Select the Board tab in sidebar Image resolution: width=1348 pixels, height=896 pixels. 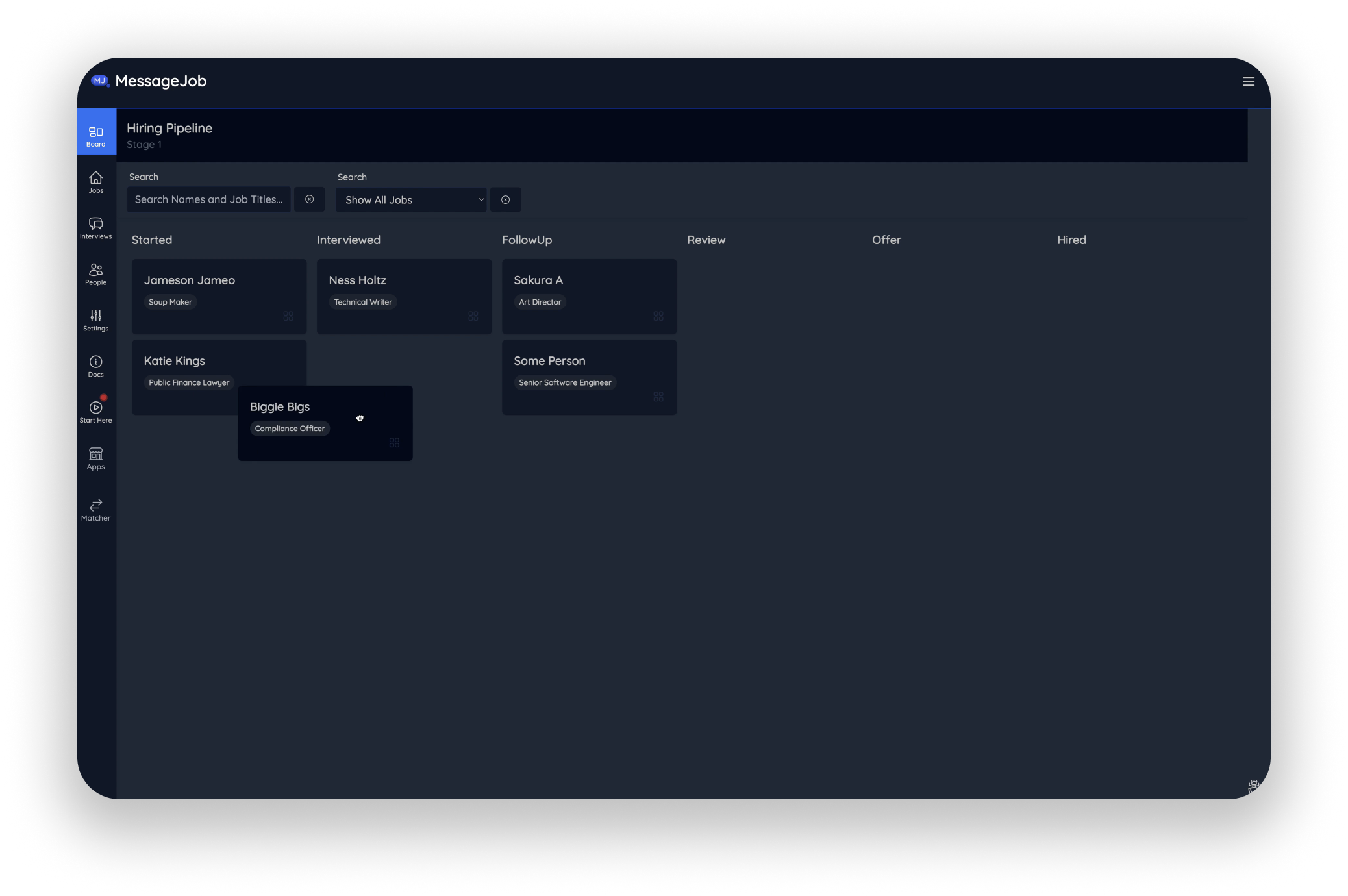tap(95, 136)
